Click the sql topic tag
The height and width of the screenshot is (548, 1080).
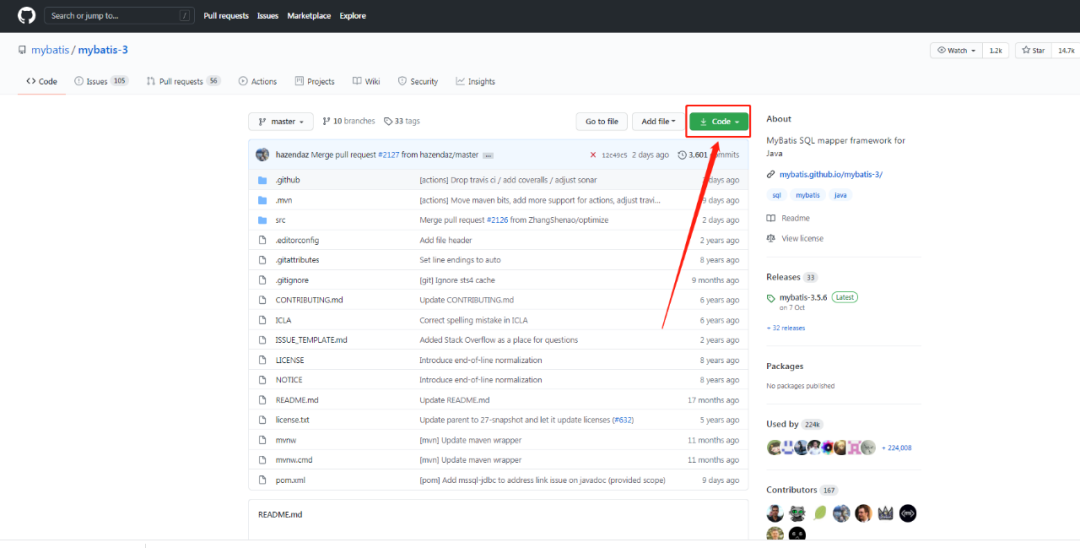pos(776,196)
